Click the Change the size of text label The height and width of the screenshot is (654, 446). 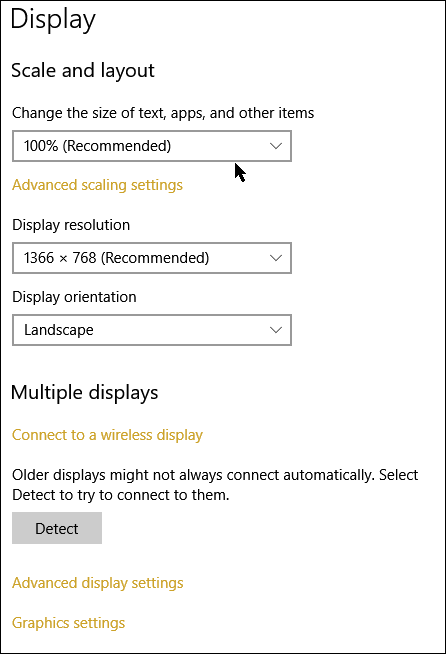coord(163,113)
